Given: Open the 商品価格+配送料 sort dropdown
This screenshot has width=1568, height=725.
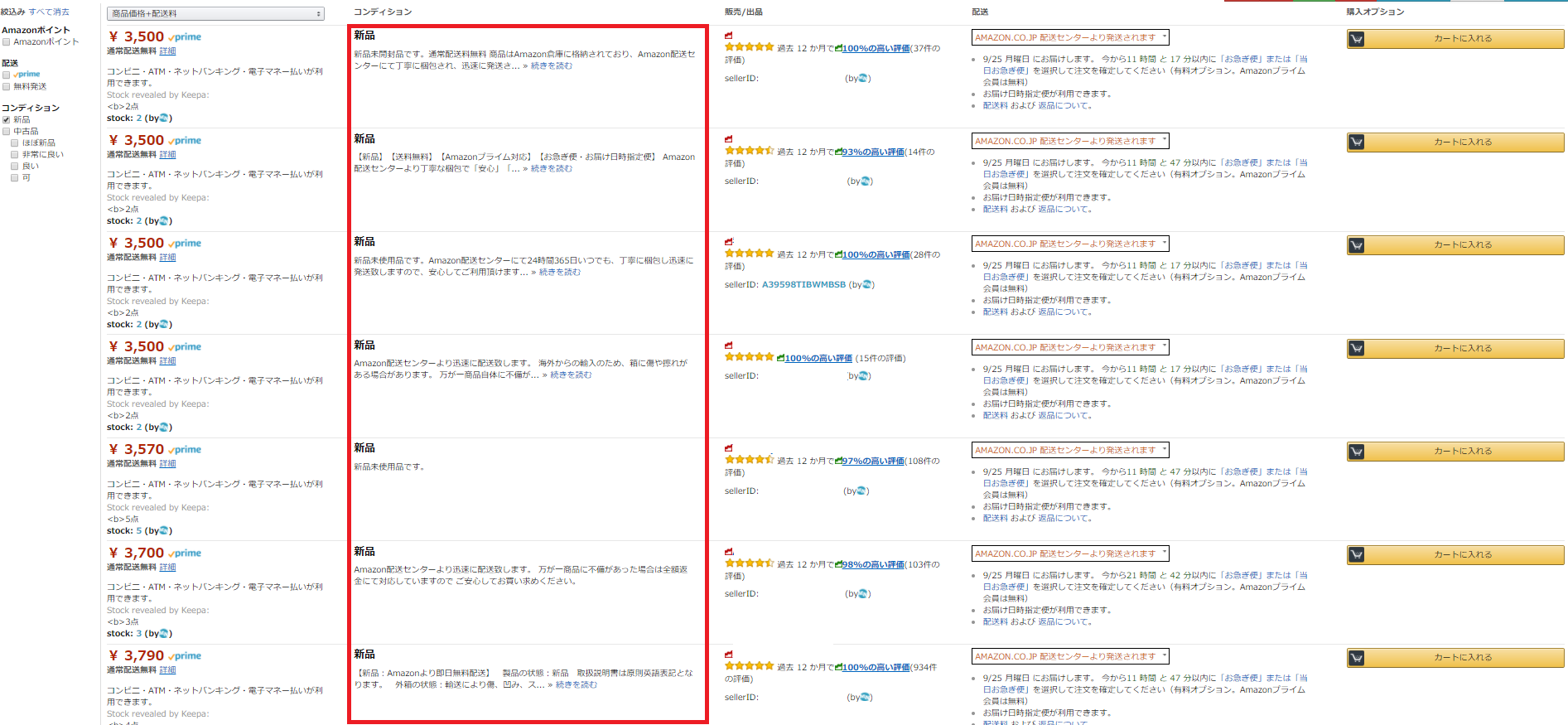Looking at the screenshot, I should 215,13.
